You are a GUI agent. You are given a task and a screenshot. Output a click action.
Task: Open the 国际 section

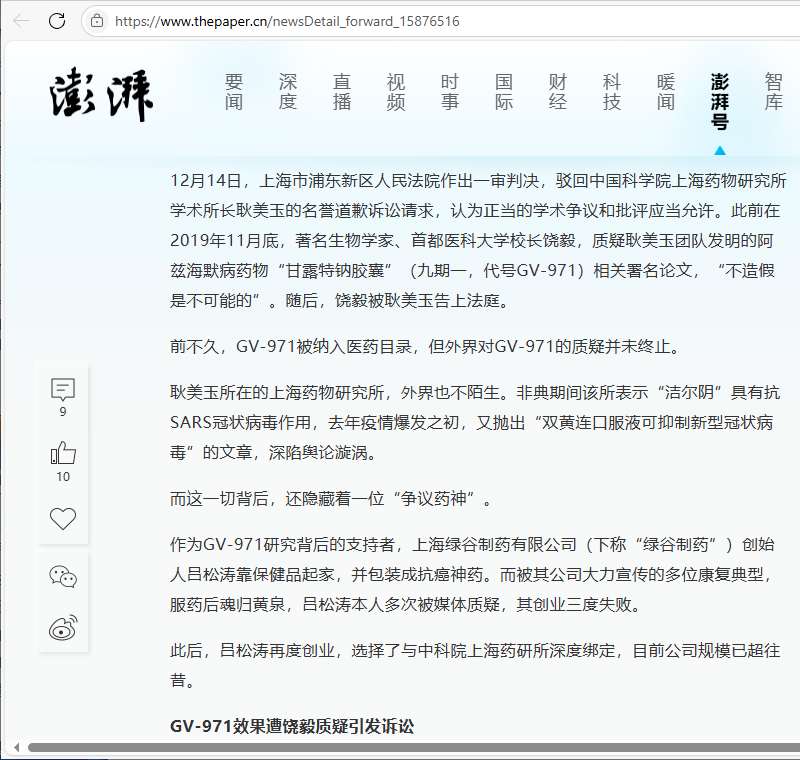[504, 92]
